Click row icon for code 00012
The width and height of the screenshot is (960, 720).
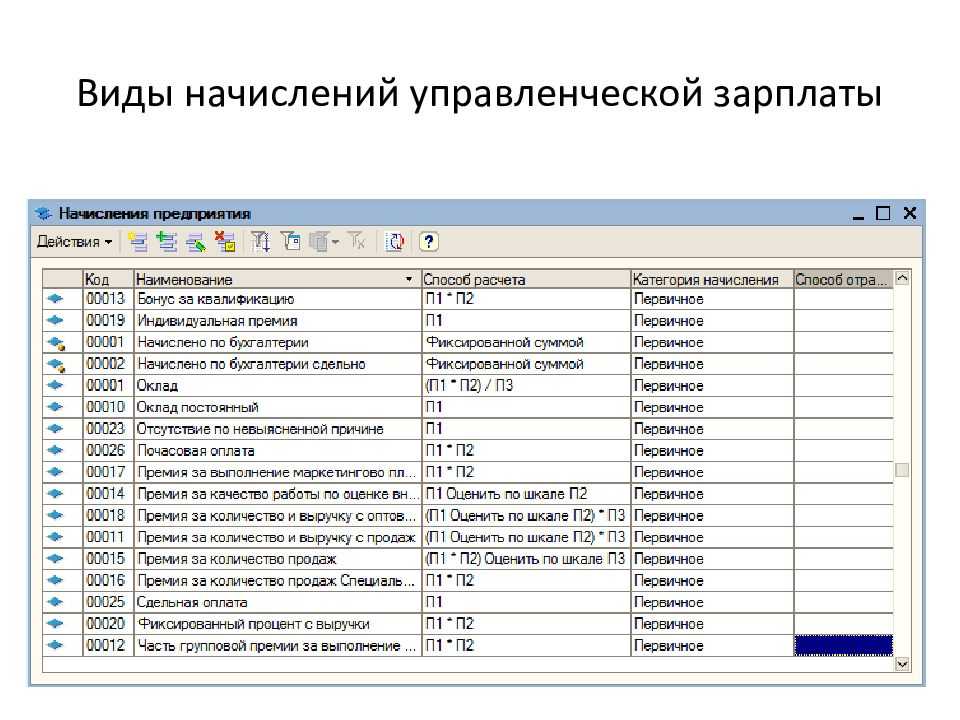pos(56,645)
